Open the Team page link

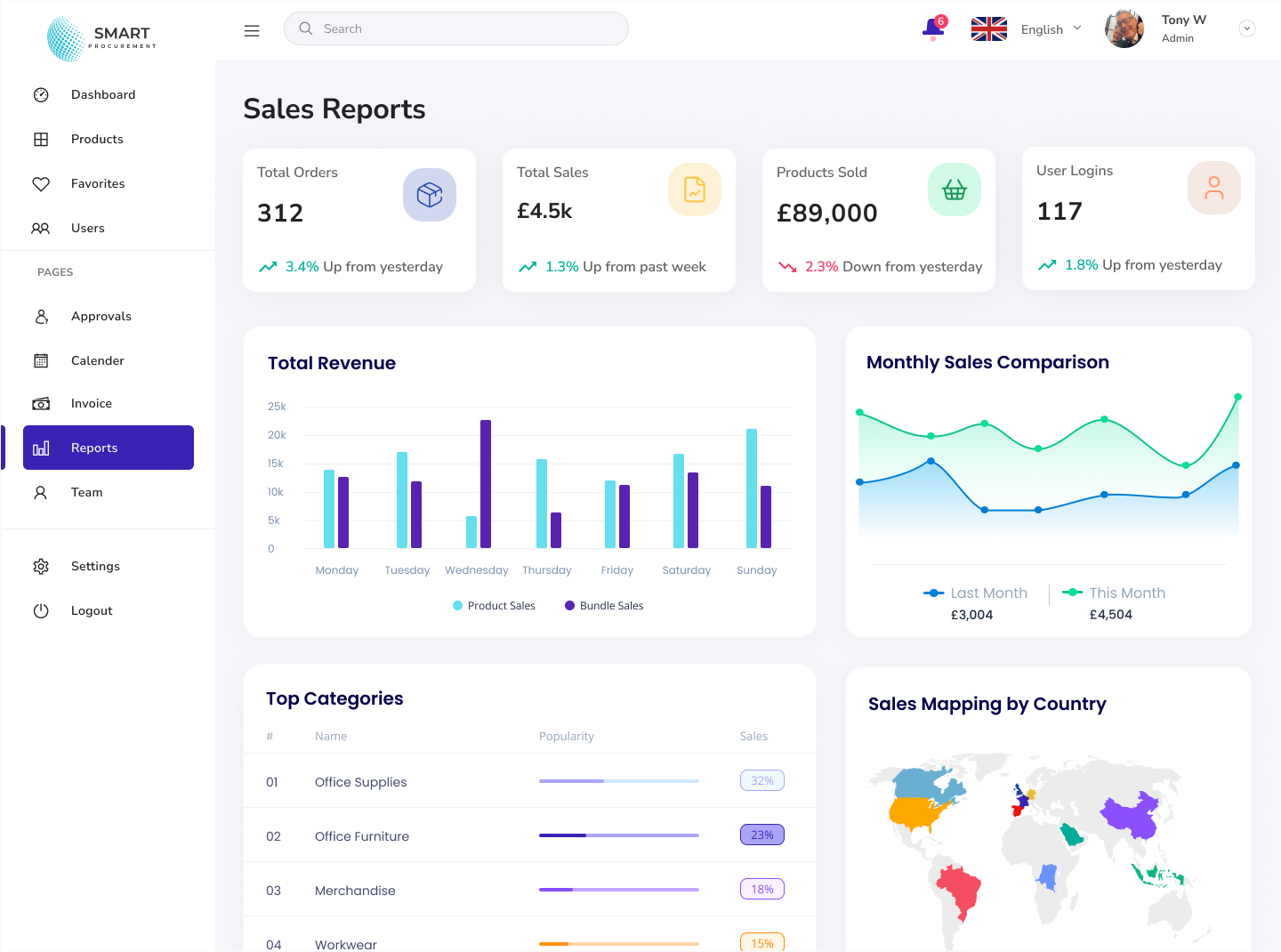[x=86, y=492]
